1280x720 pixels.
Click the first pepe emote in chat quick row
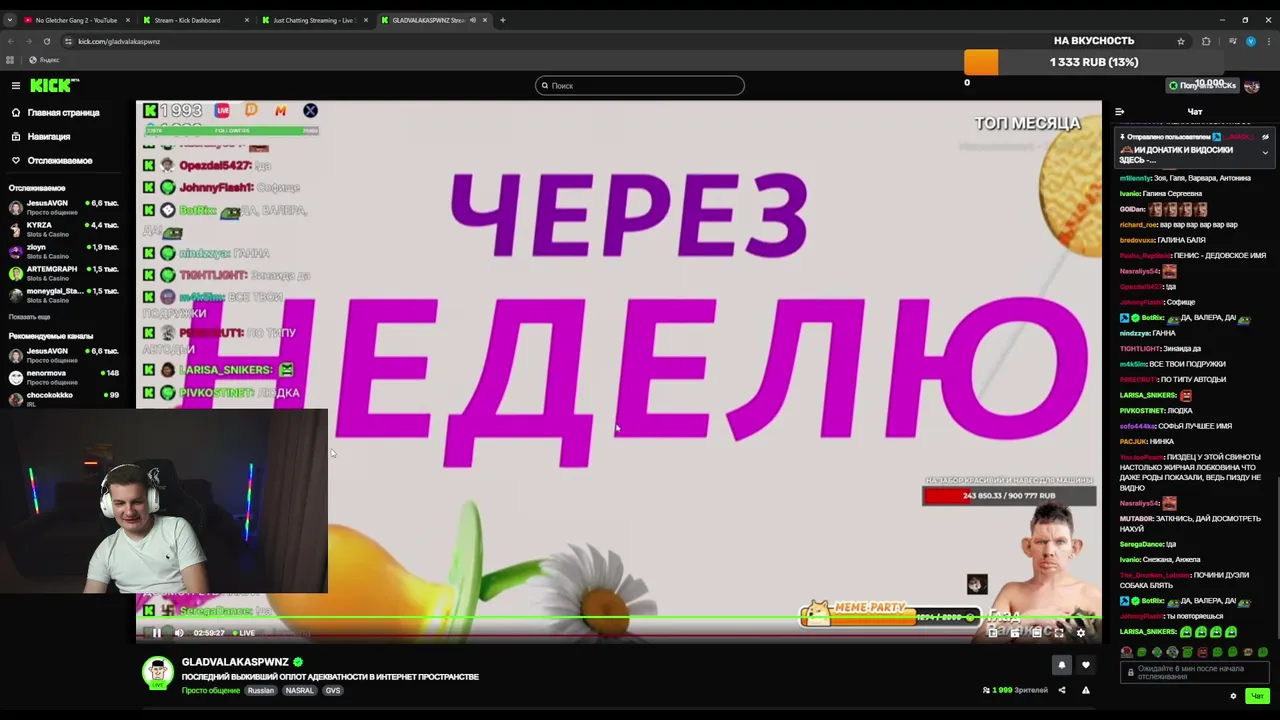pyautogui.click(x=1127, y=652)
